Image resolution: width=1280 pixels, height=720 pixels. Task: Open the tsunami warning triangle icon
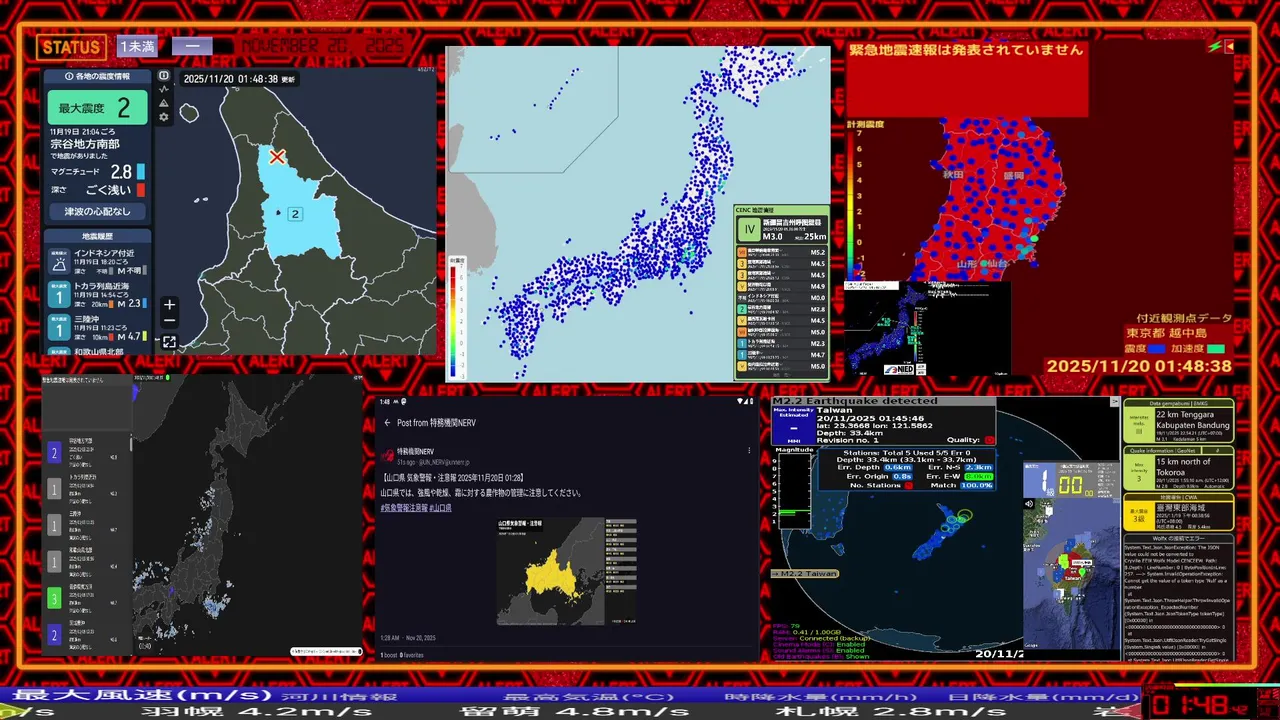click(x=164, y=103)
